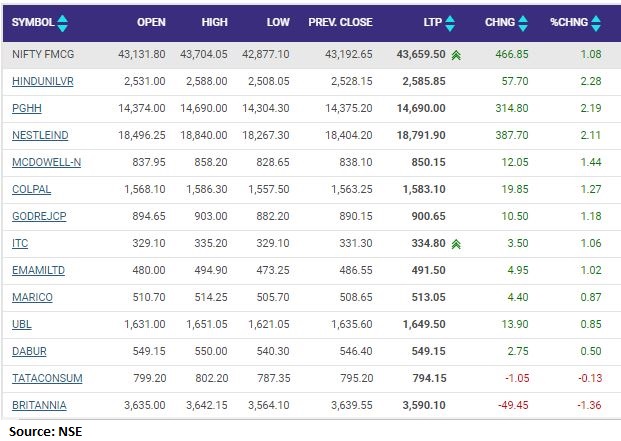Click the COLPAL symbol link
The width and height of the screenshot is (621, 441).
coord(30,189)
